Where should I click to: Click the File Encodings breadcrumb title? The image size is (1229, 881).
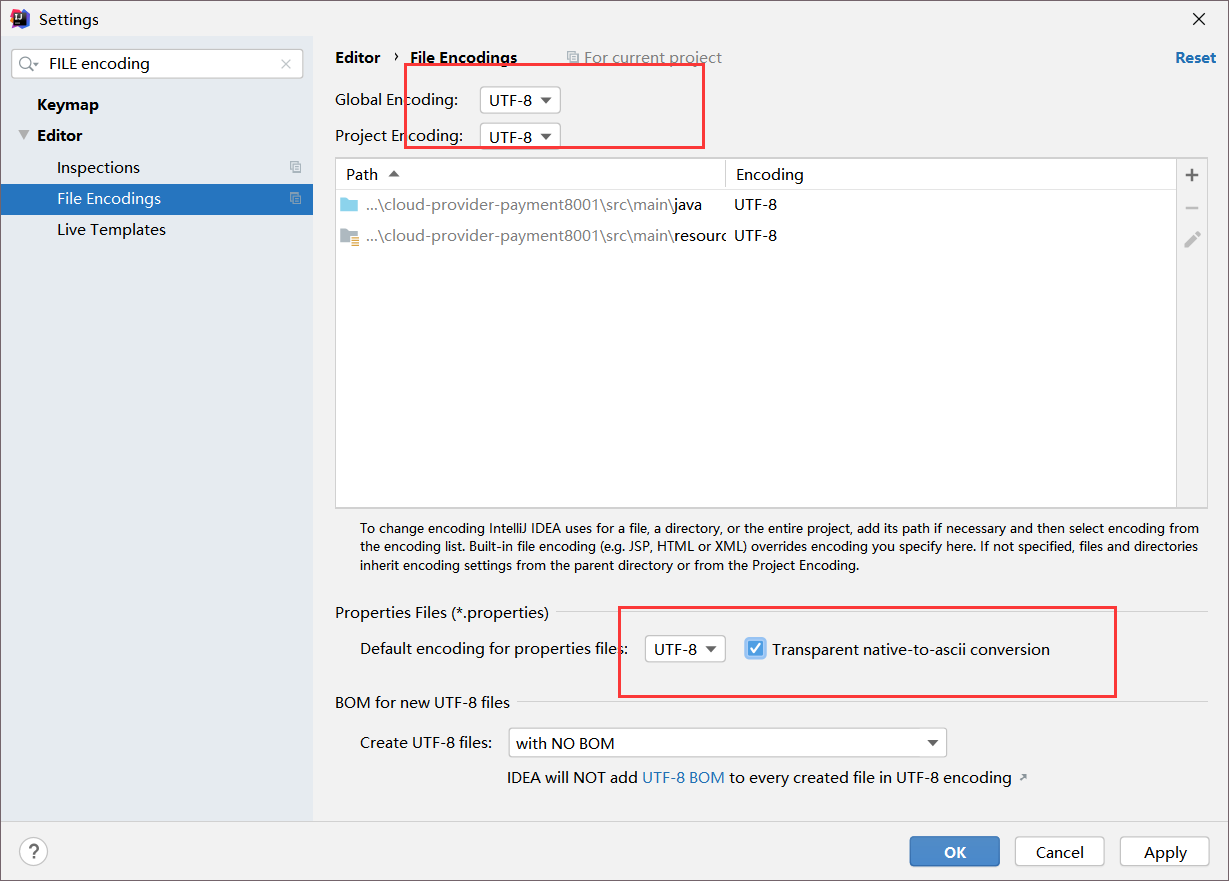[464, 58]
